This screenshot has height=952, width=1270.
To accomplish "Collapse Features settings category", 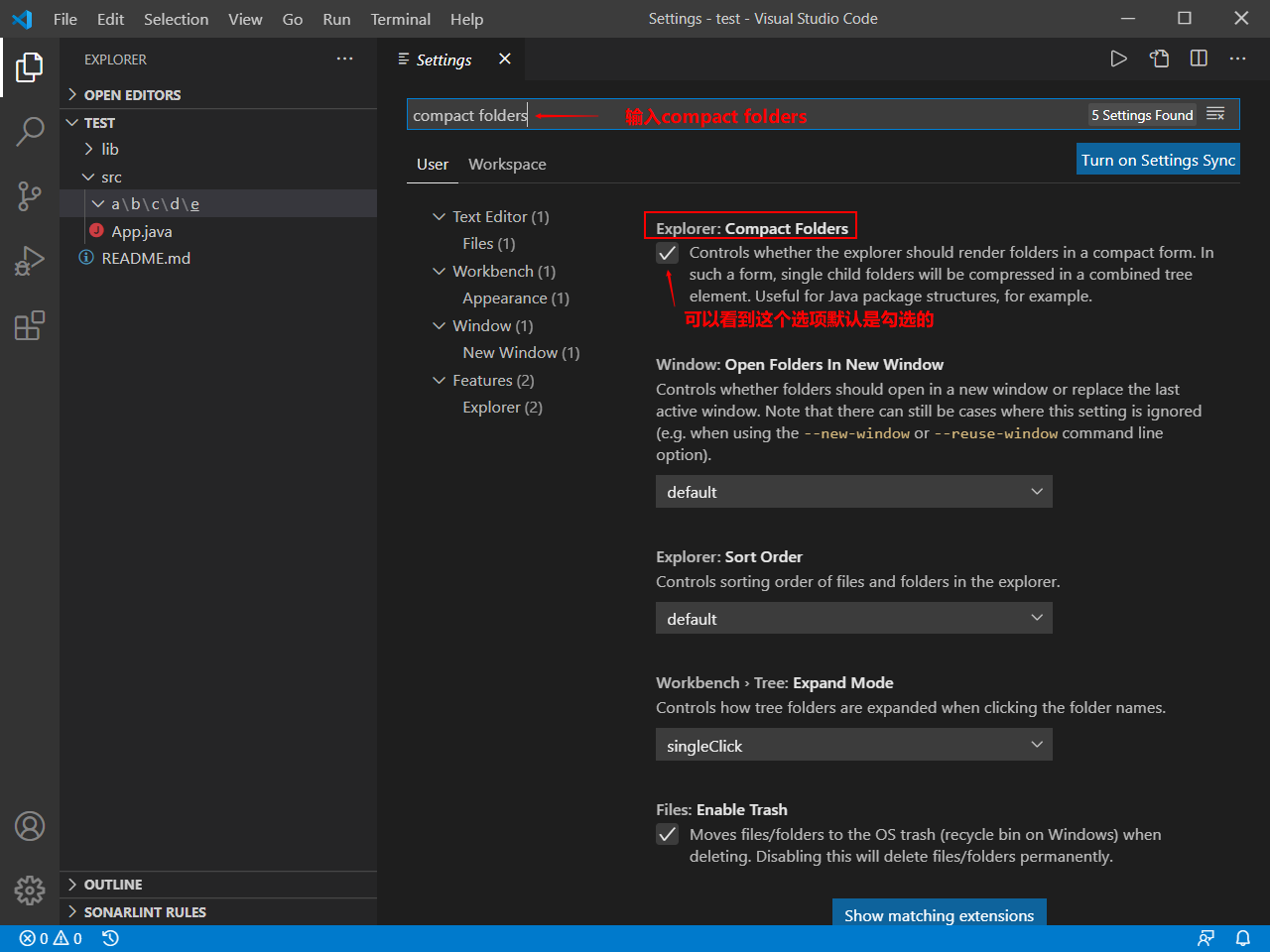I will (x=440, y=381).
